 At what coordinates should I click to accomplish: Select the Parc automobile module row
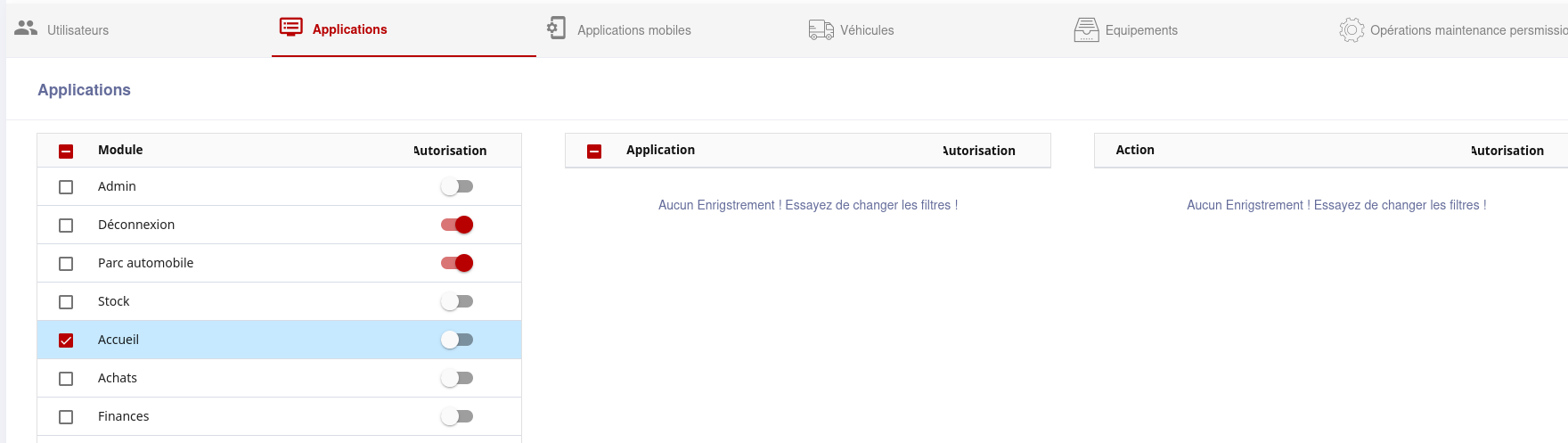145,263
